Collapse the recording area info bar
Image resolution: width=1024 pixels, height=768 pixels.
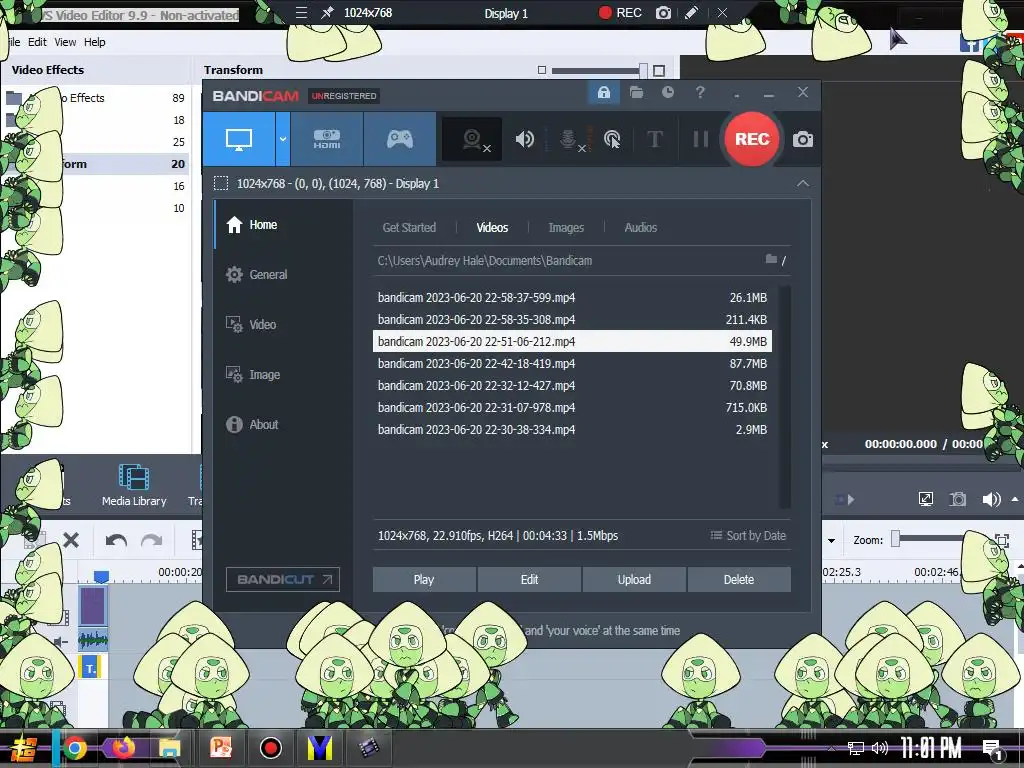tap(803, 184)
